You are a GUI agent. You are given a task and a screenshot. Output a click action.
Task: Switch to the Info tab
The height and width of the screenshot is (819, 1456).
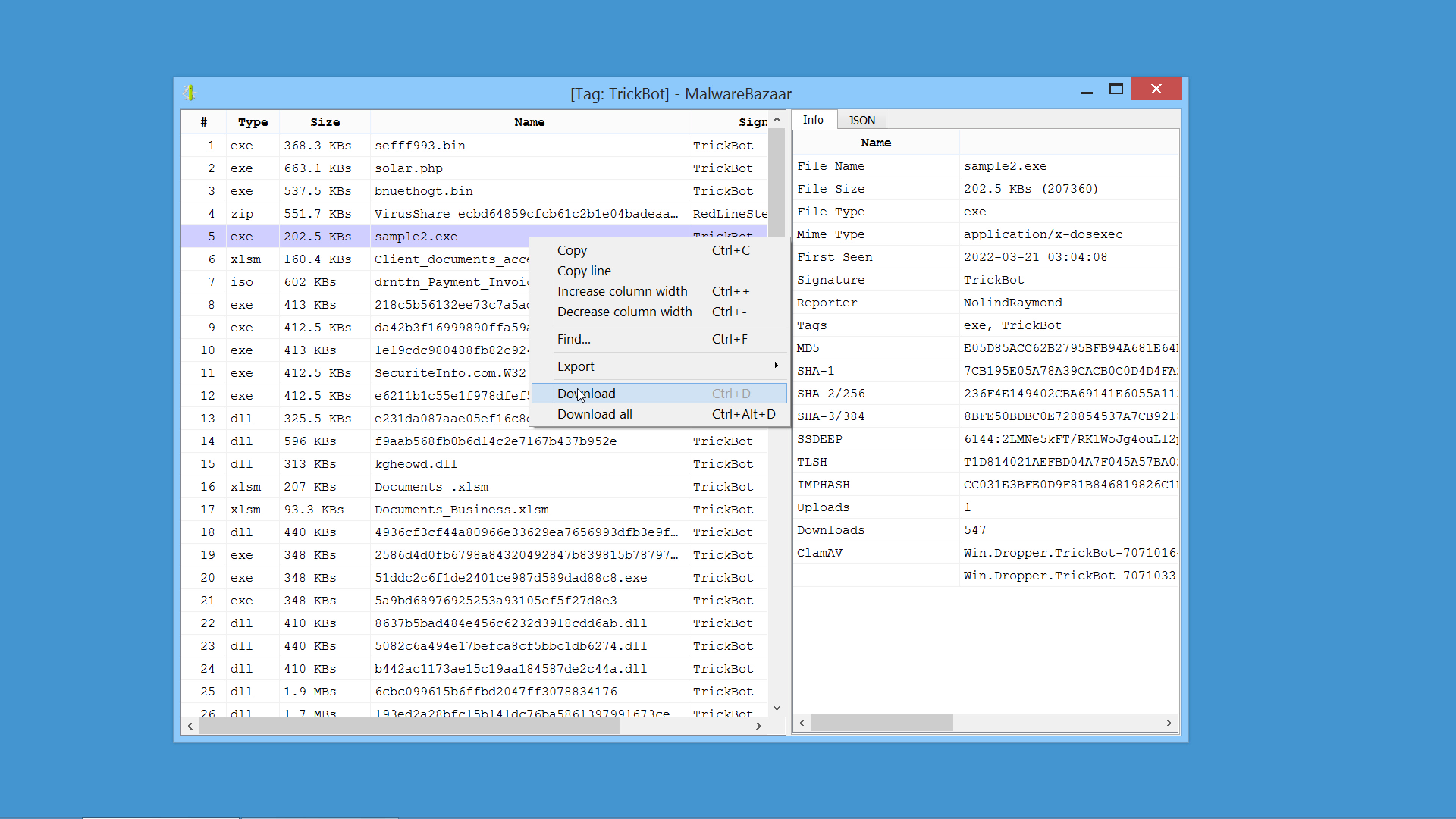813,120
